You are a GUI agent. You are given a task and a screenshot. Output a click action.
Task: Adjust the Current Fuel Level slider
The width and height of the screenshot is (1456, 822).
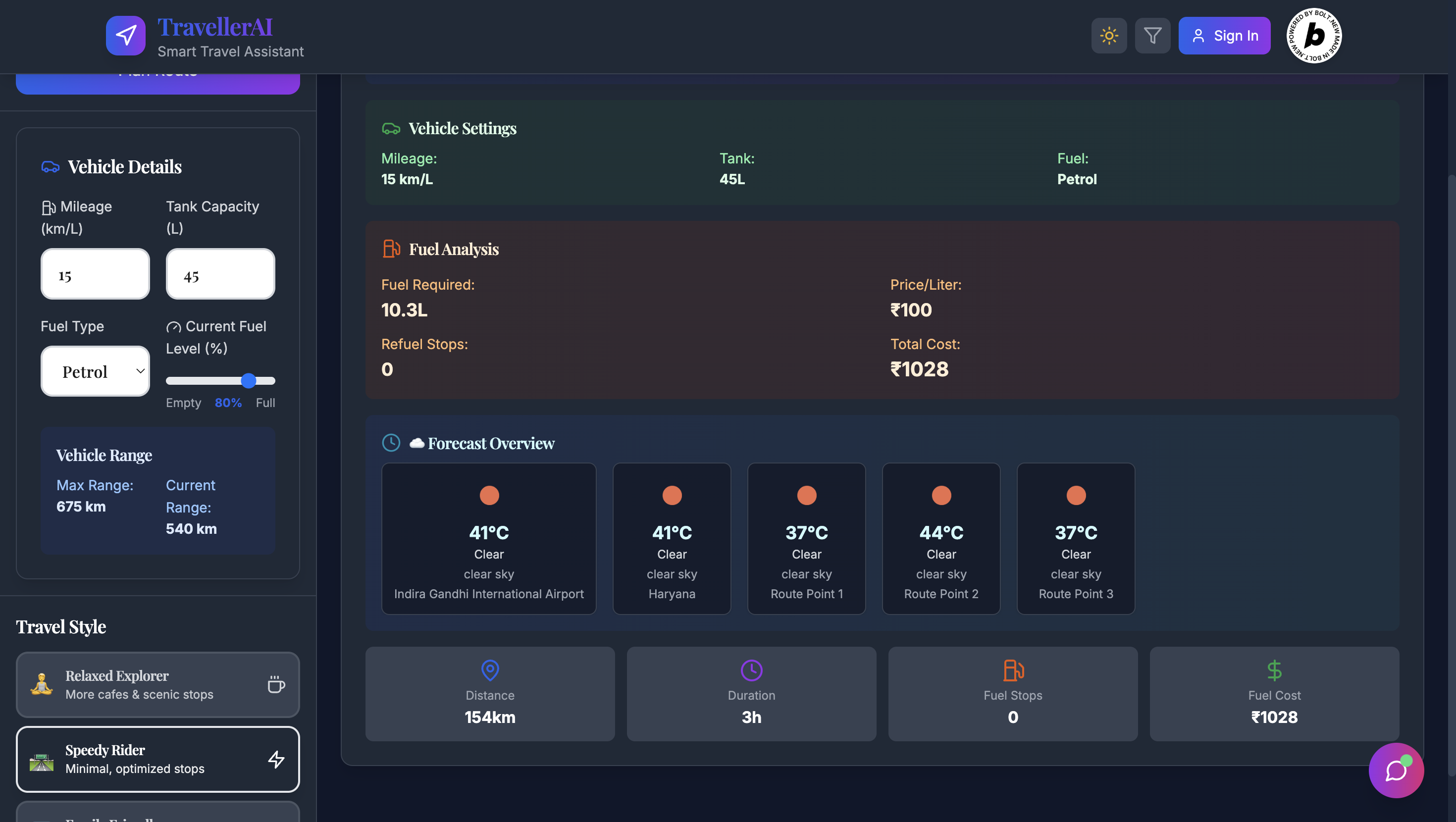point(249,380)
